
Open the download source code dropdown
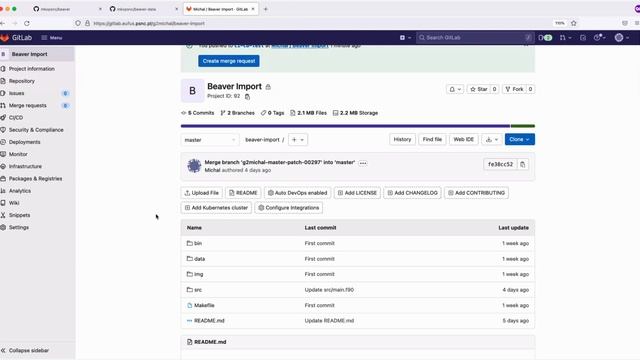(x=491, y=140)
